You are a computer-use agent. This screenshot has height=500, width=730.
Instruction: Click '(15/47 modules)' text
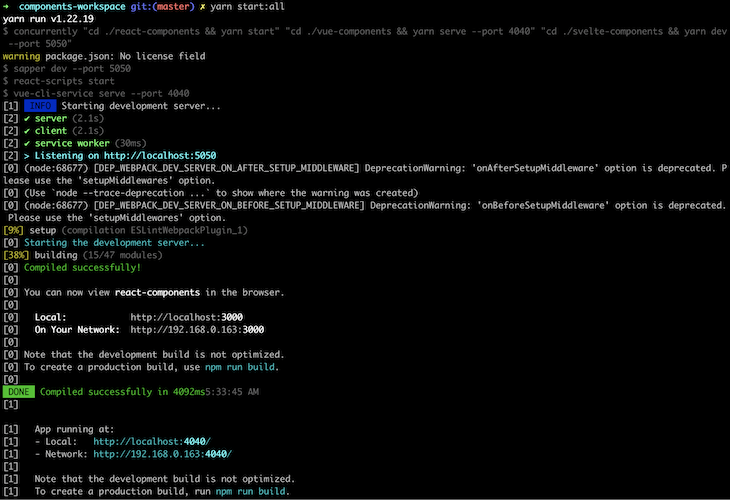pos(122,255)
